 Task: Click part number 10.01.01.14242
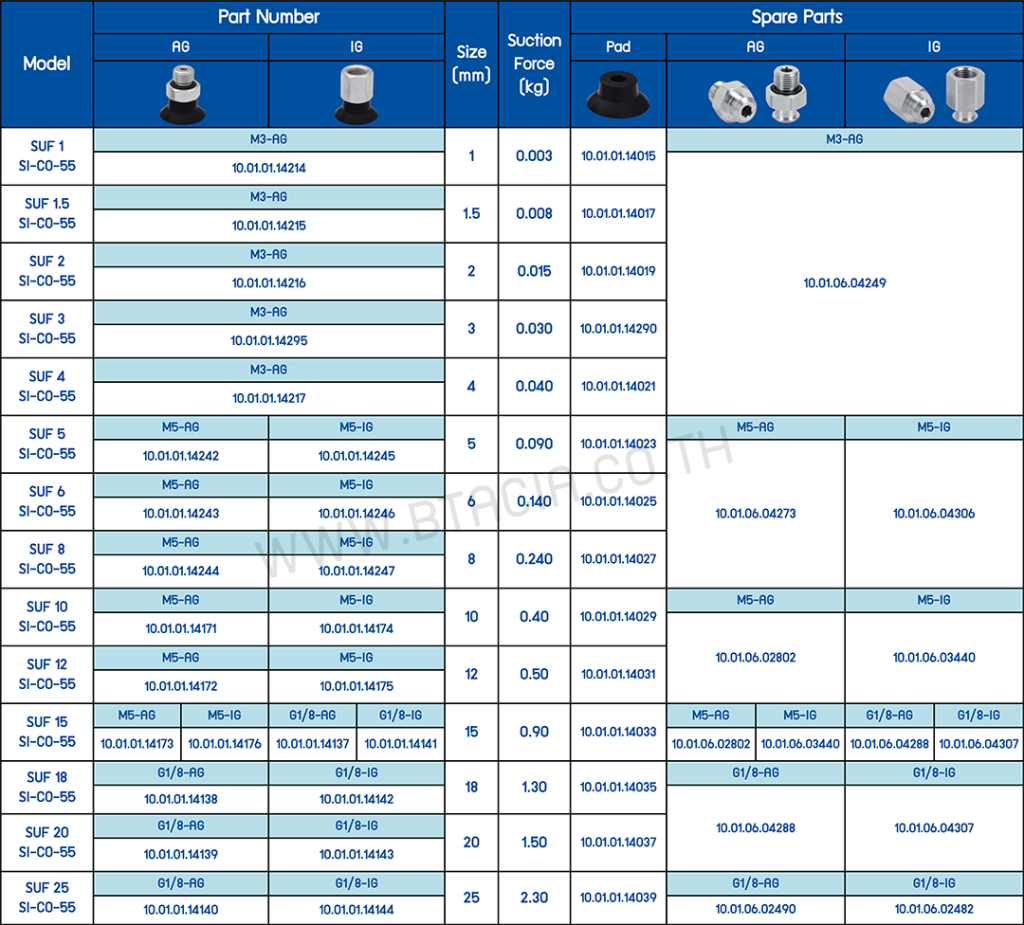(181, 456)
